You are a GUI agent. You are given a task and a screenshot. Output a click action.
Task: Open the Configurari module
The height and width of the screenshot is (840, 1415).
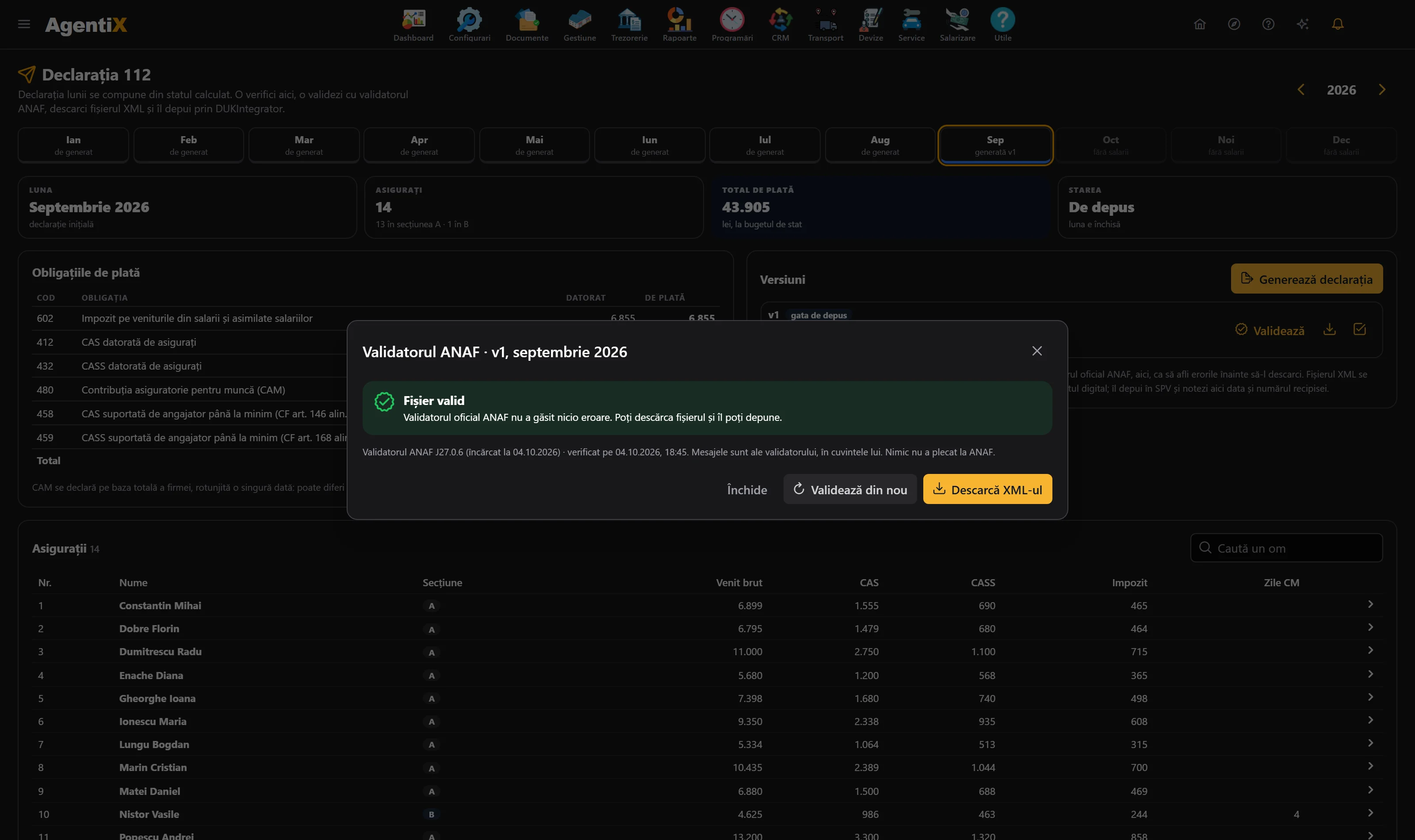469,25
